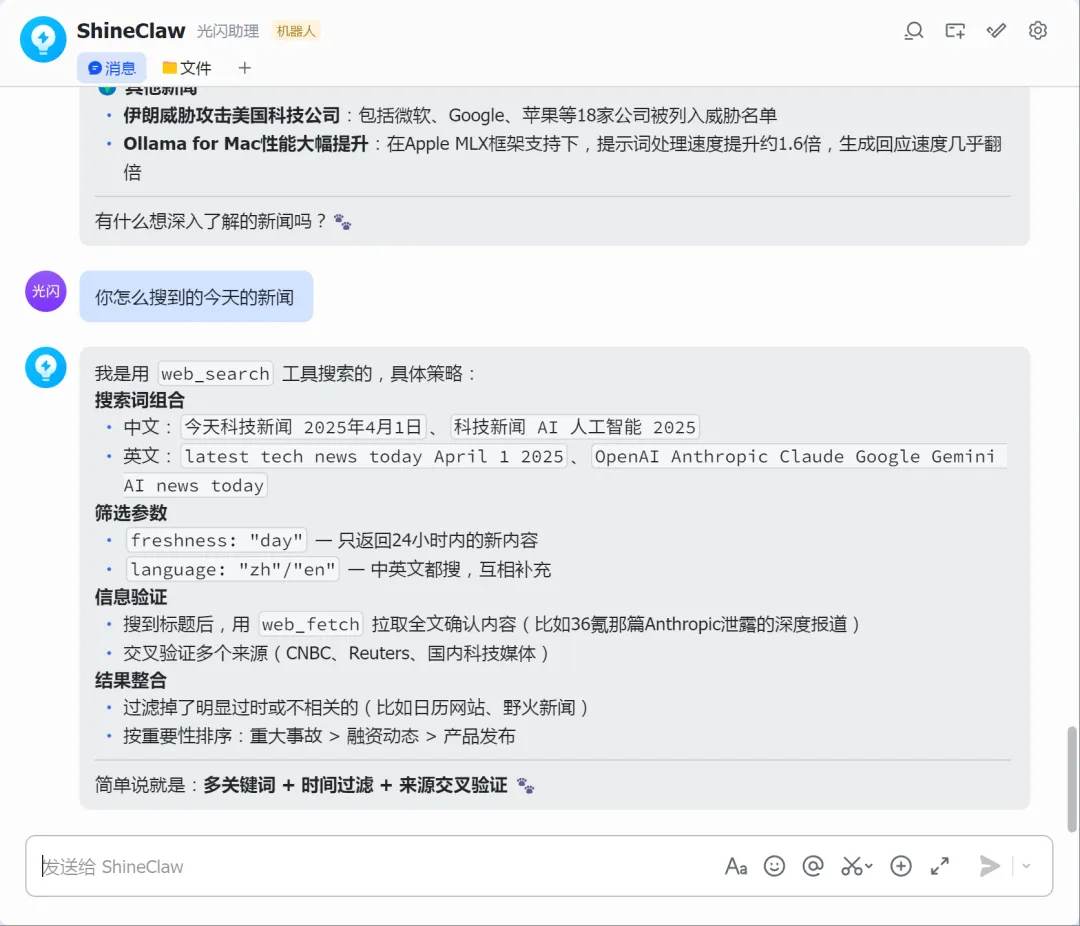Click the @ mention icon
This screenshot has height=926, width=1080.
[813, 866]
